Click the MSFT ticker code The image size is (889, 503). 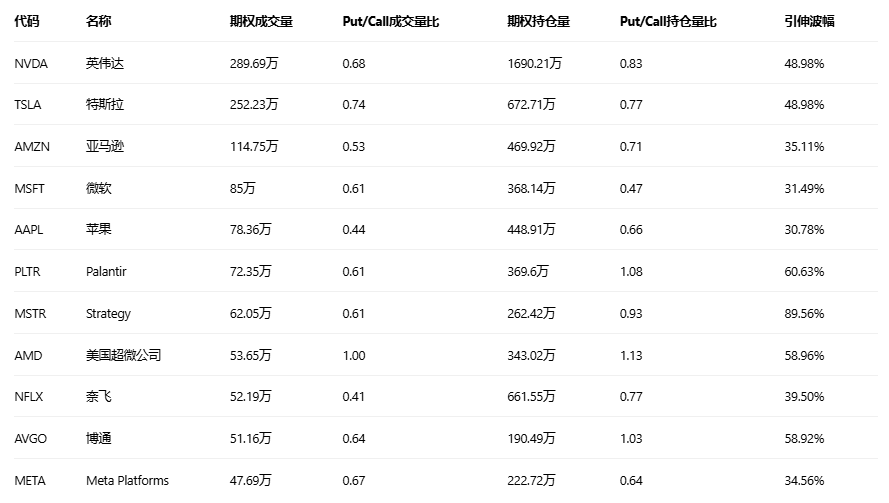tap(30, 188)
